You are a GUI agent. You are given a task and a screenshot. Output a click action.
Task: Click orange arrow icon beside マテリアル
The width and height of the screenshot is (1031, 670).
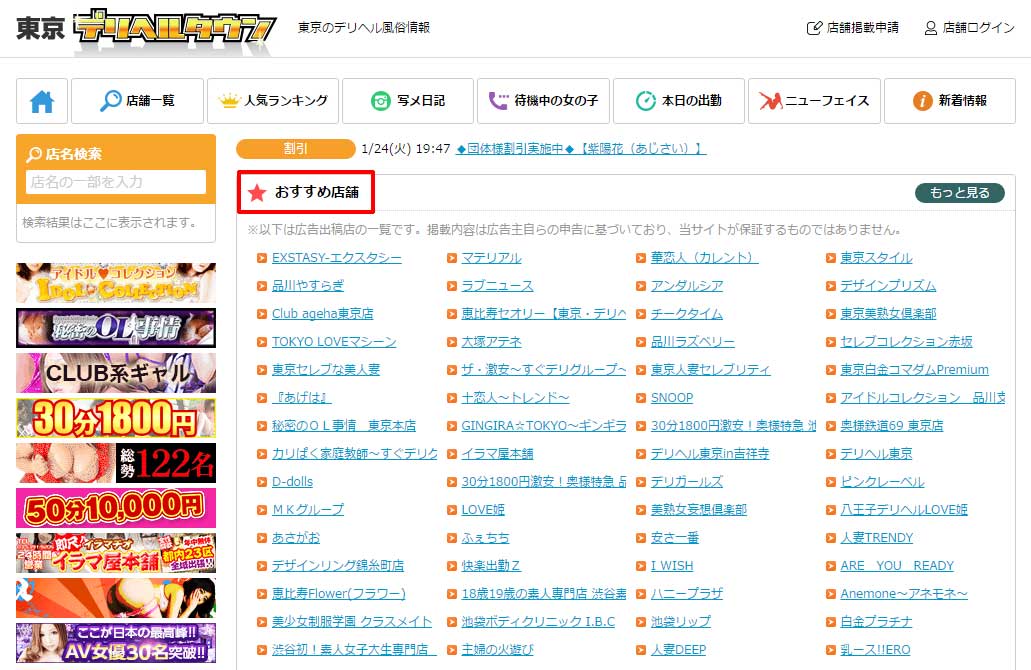pyautogui.click(x=452, y=258)
